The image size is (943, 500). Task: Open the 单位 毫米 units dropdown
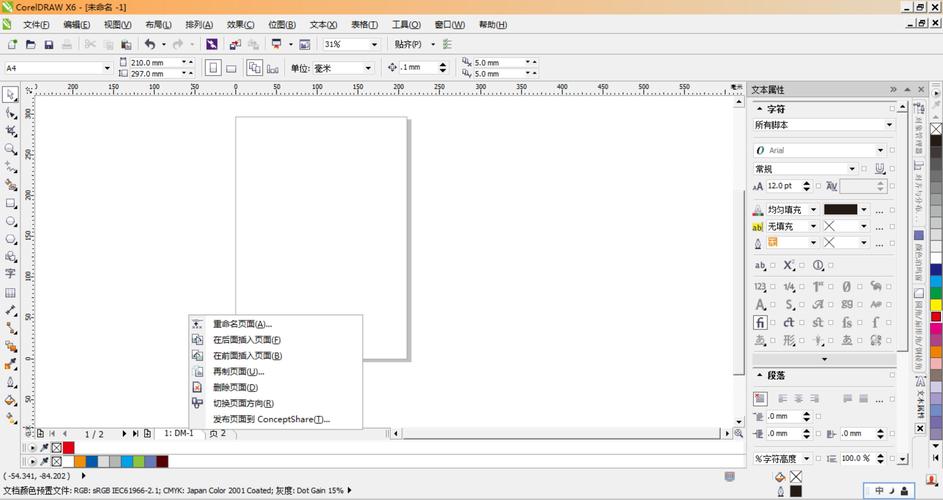[368, 69]
